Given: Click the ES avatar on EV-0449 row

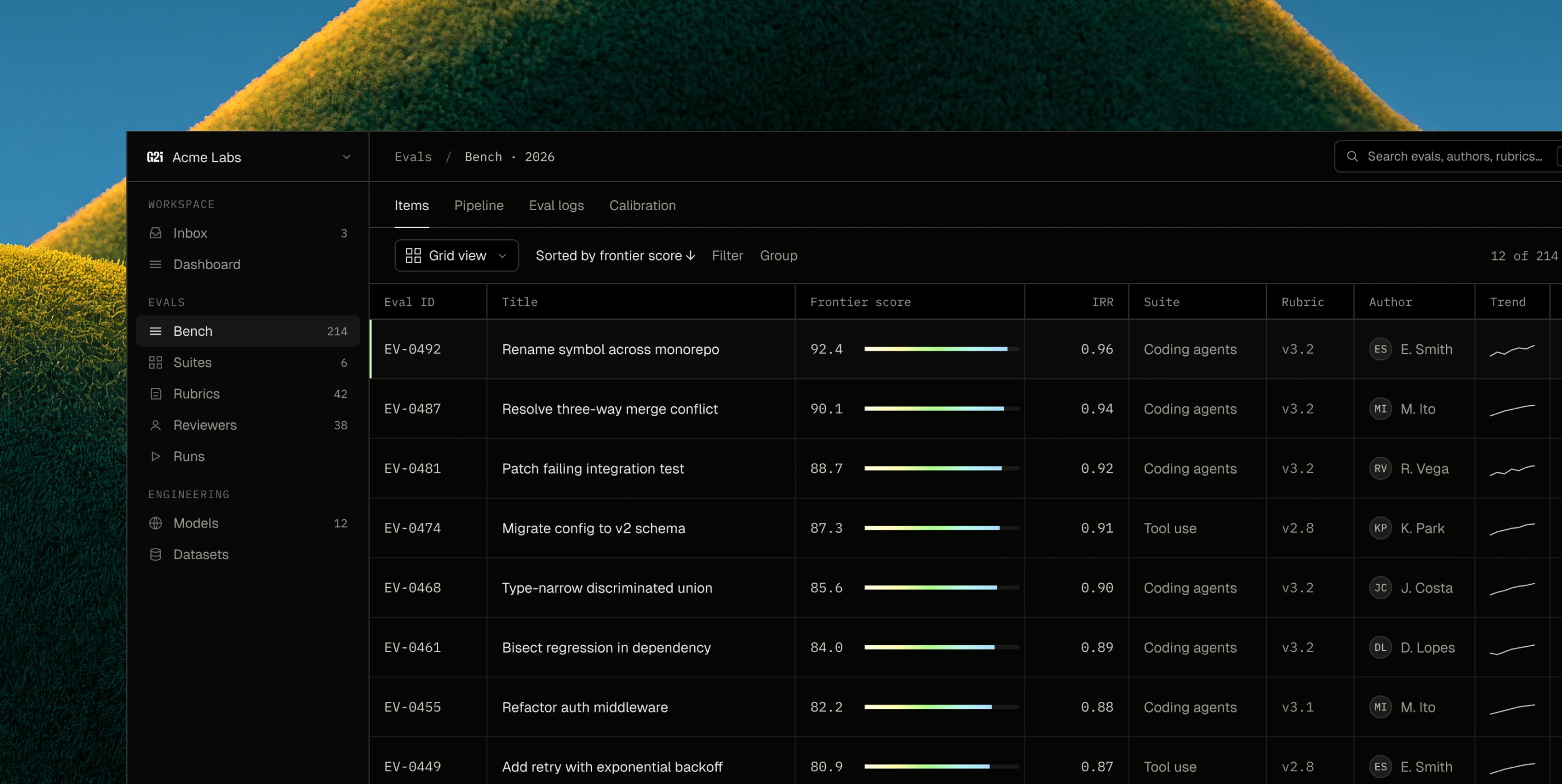Looking at the screenshot, I should pyautogui.click(x=1380, y=766).
